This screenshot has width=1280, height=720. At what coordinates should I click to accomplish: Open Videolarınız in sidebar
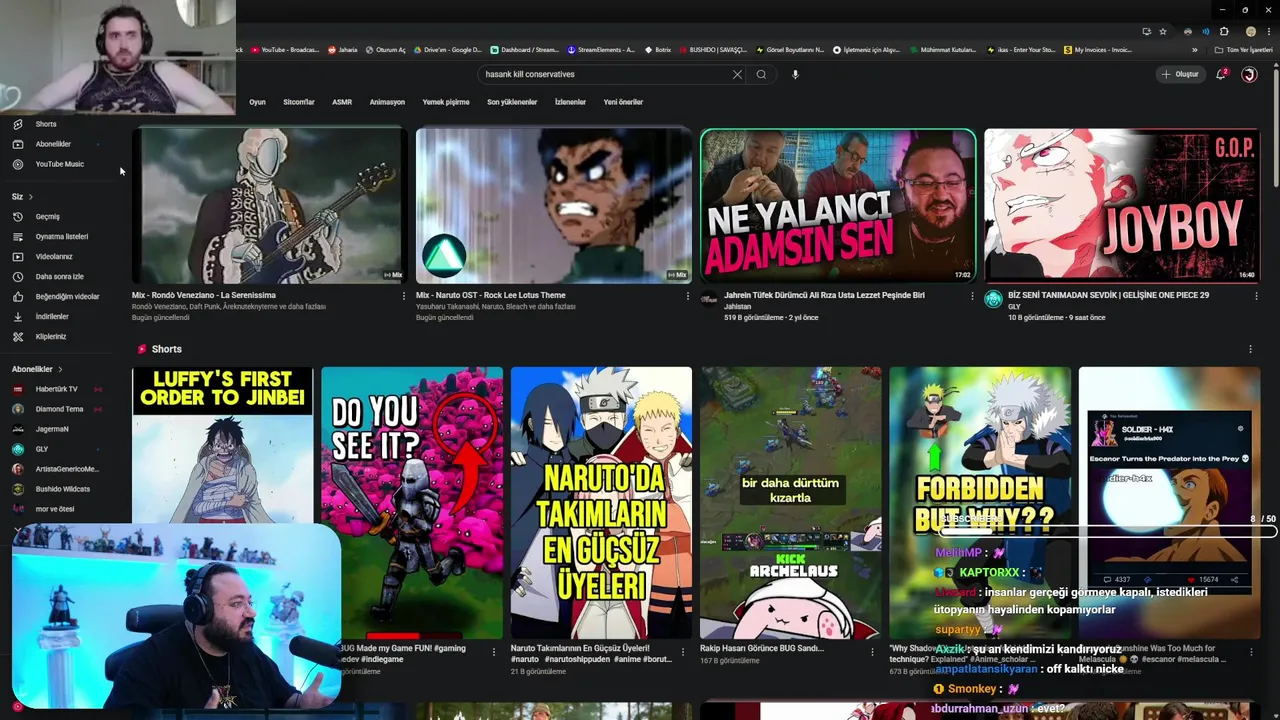point(54,257)
